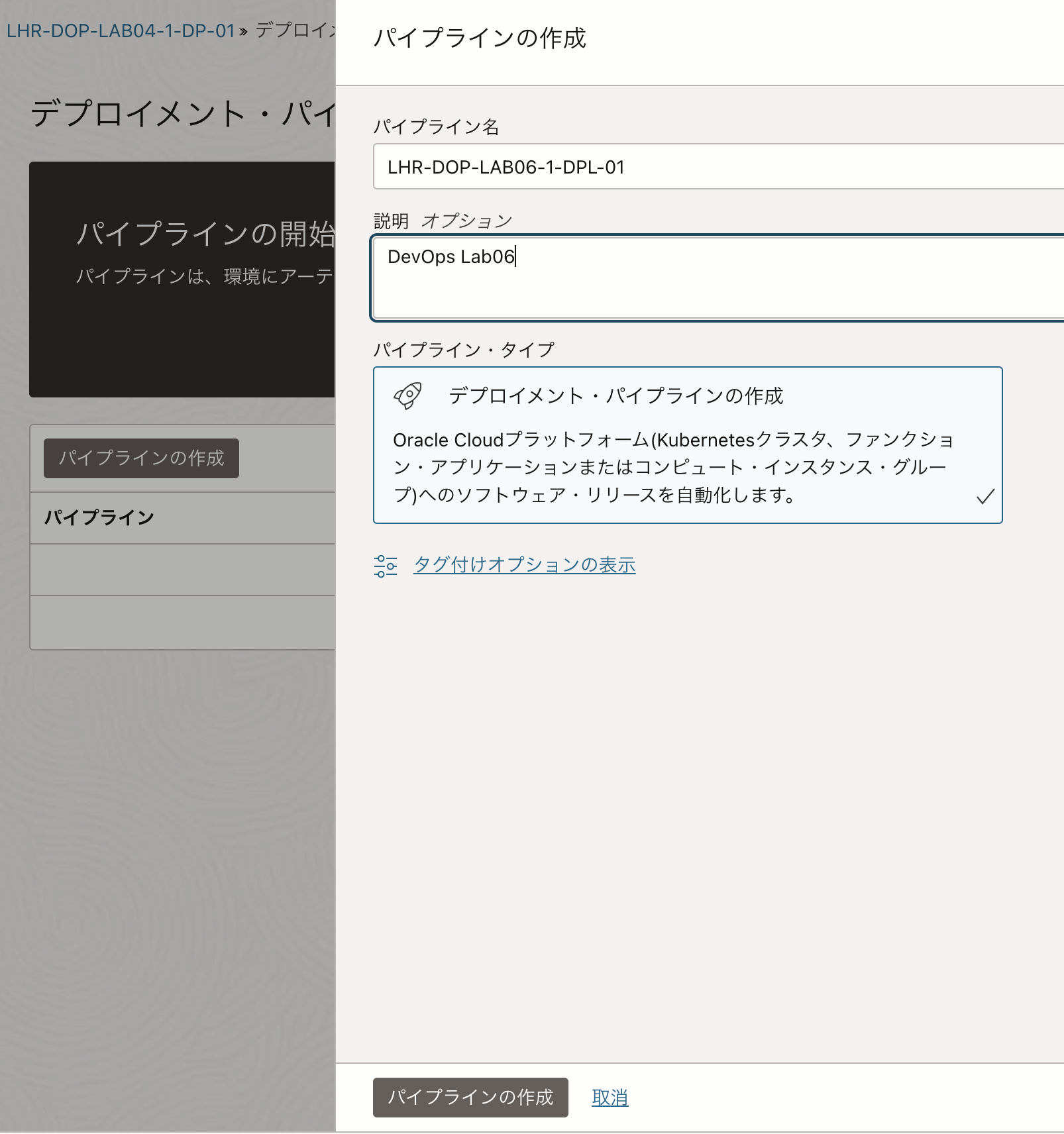Viewport: 1064px width, 1134px height.
Task: Click the オプション label next to 説明
Action: [467, 219]
